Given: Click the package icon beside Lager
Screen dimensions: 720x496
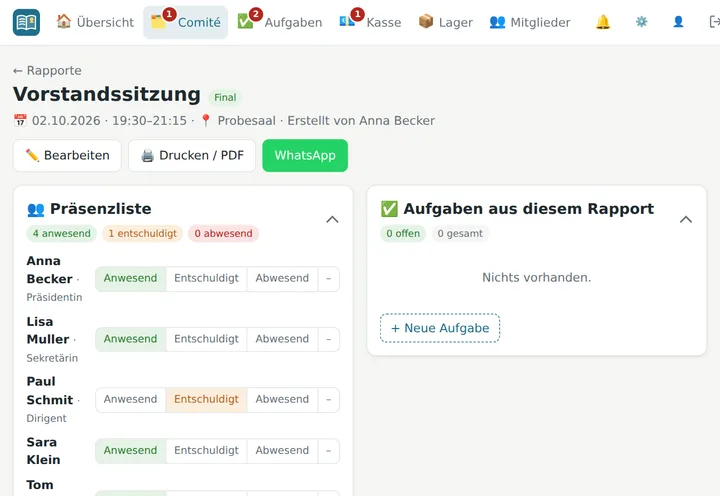Looking at the screenshot, I should point(426,21).
